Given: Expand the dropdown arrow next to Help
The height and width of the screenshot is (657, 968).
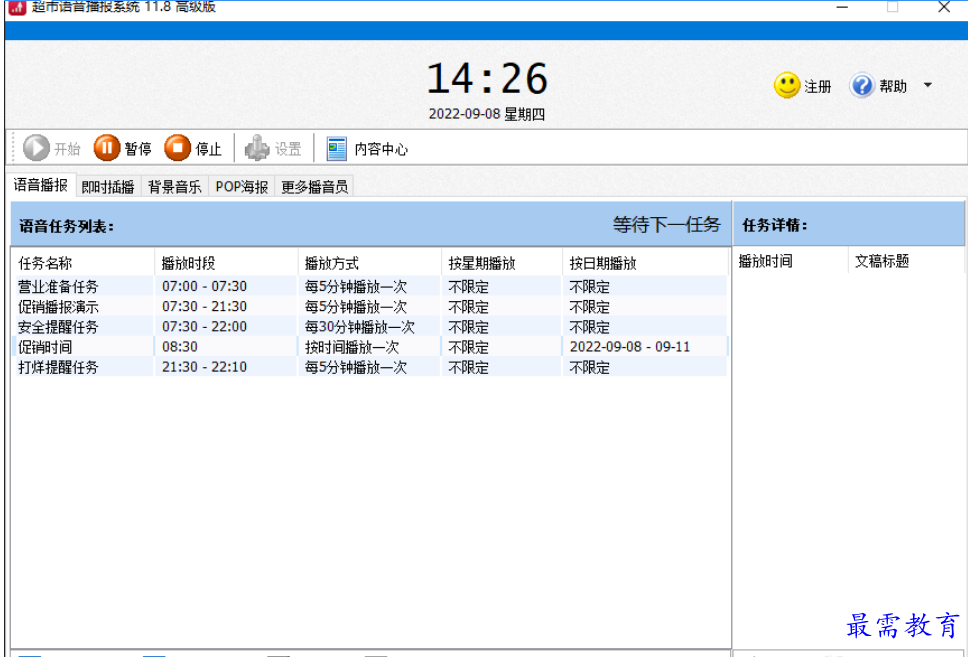Looking at the screenshot, I should [x=927, y=86].
